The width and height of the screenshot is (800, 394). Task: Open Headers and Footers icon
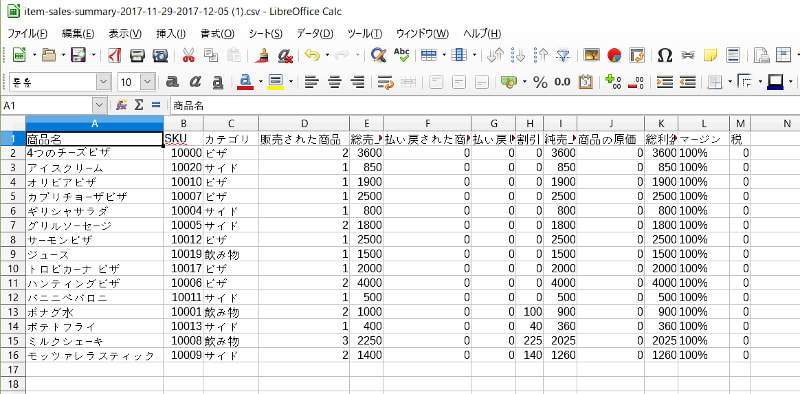coord(733,55)
